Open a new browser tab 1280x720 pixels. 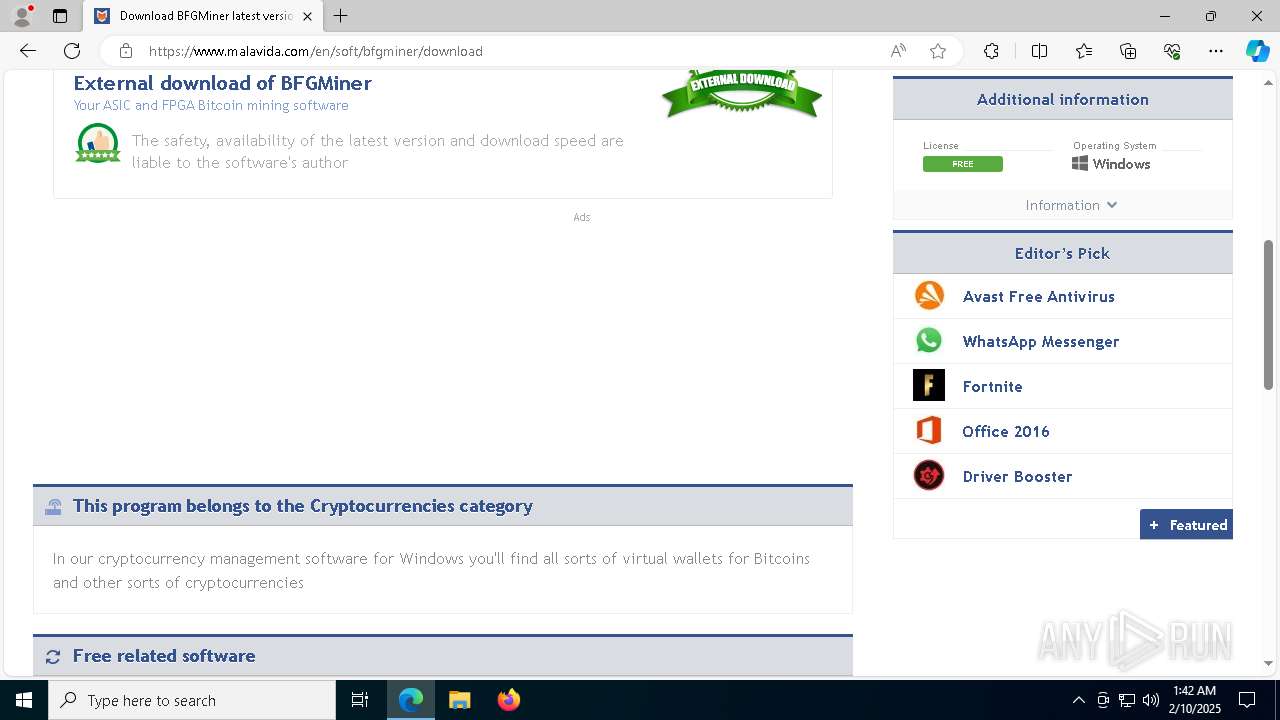[340, 16]
